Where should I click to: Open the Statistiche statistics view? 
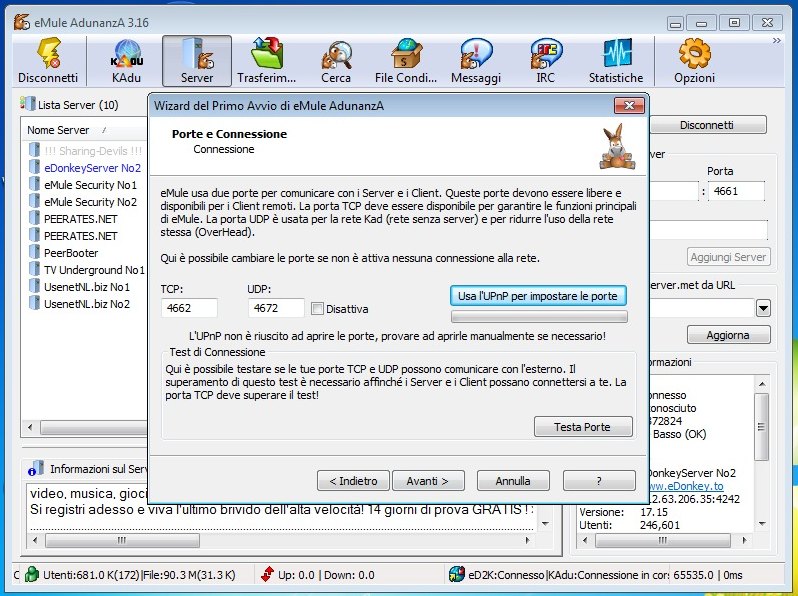[x=616, y=61]
